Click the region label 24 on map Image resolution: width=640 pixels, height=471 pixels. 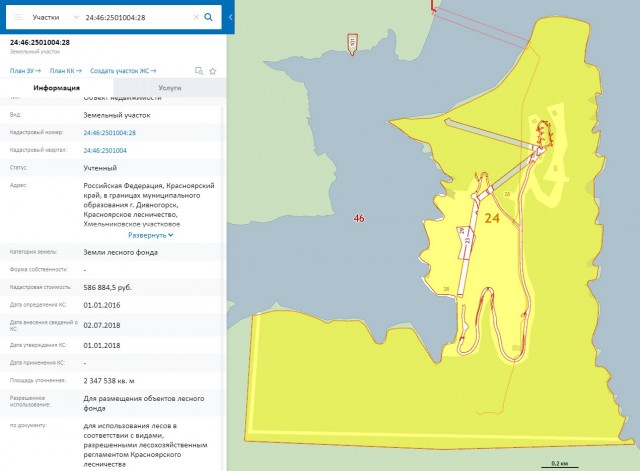coord(492,218)
